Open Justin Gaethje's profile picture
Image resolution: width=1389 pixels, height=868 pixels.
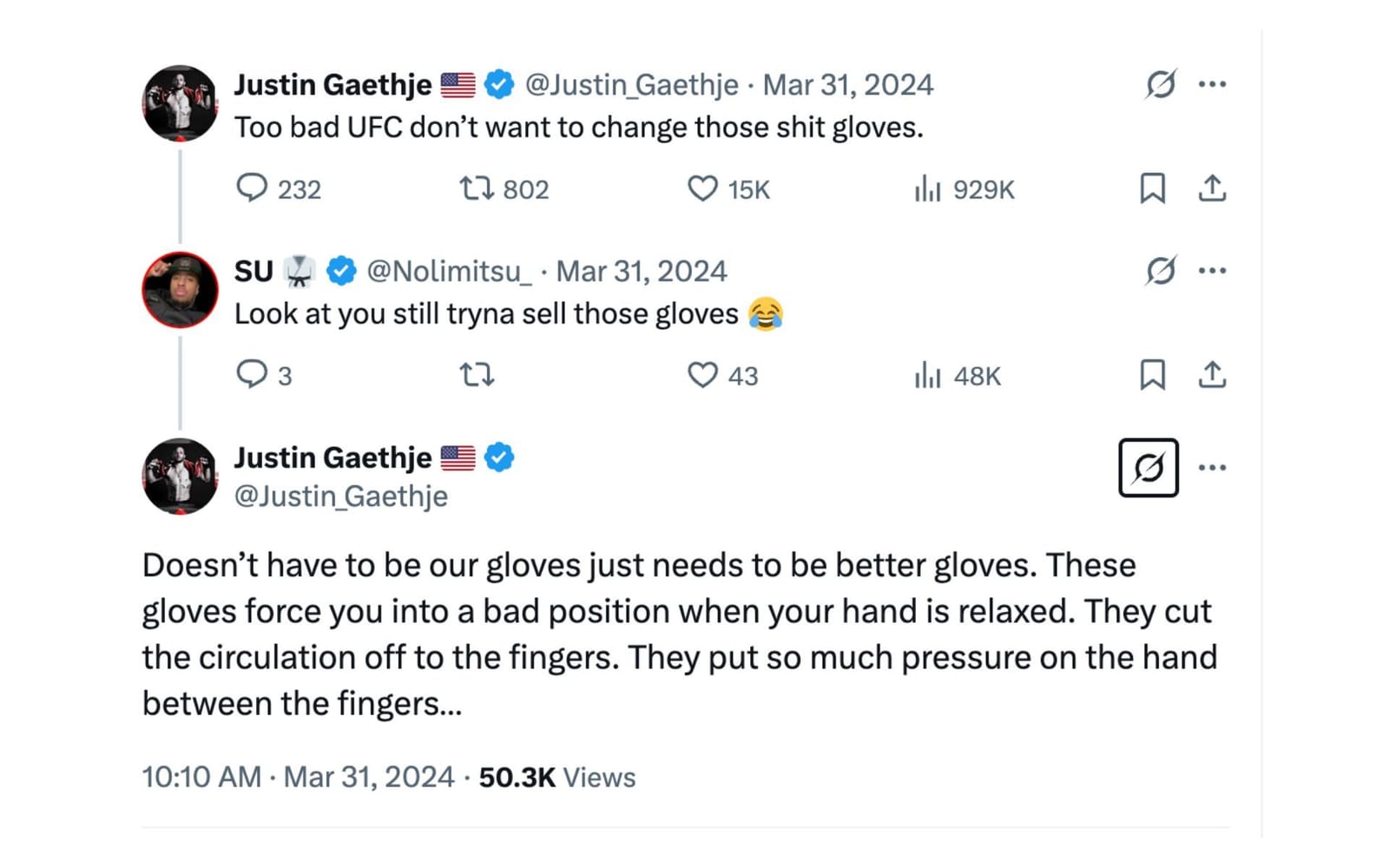click(180, 102)
